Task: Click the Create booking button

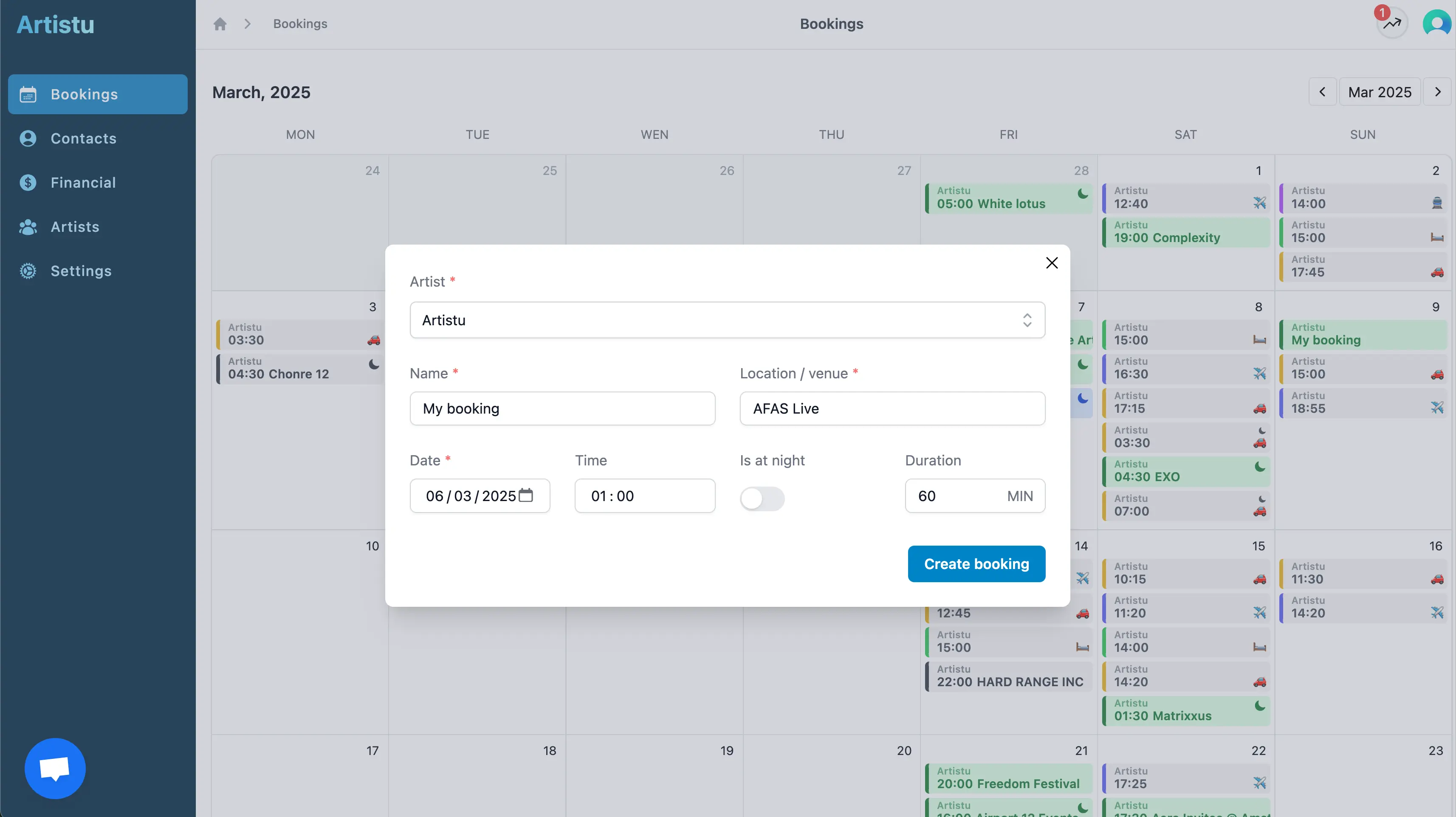Action: point(976,563)
